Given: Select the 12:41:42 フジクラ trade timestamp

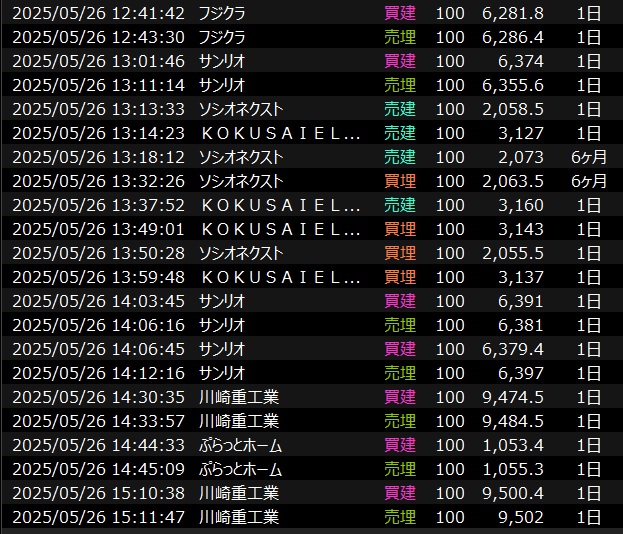Looking at the screenshot, I should 99,14.
